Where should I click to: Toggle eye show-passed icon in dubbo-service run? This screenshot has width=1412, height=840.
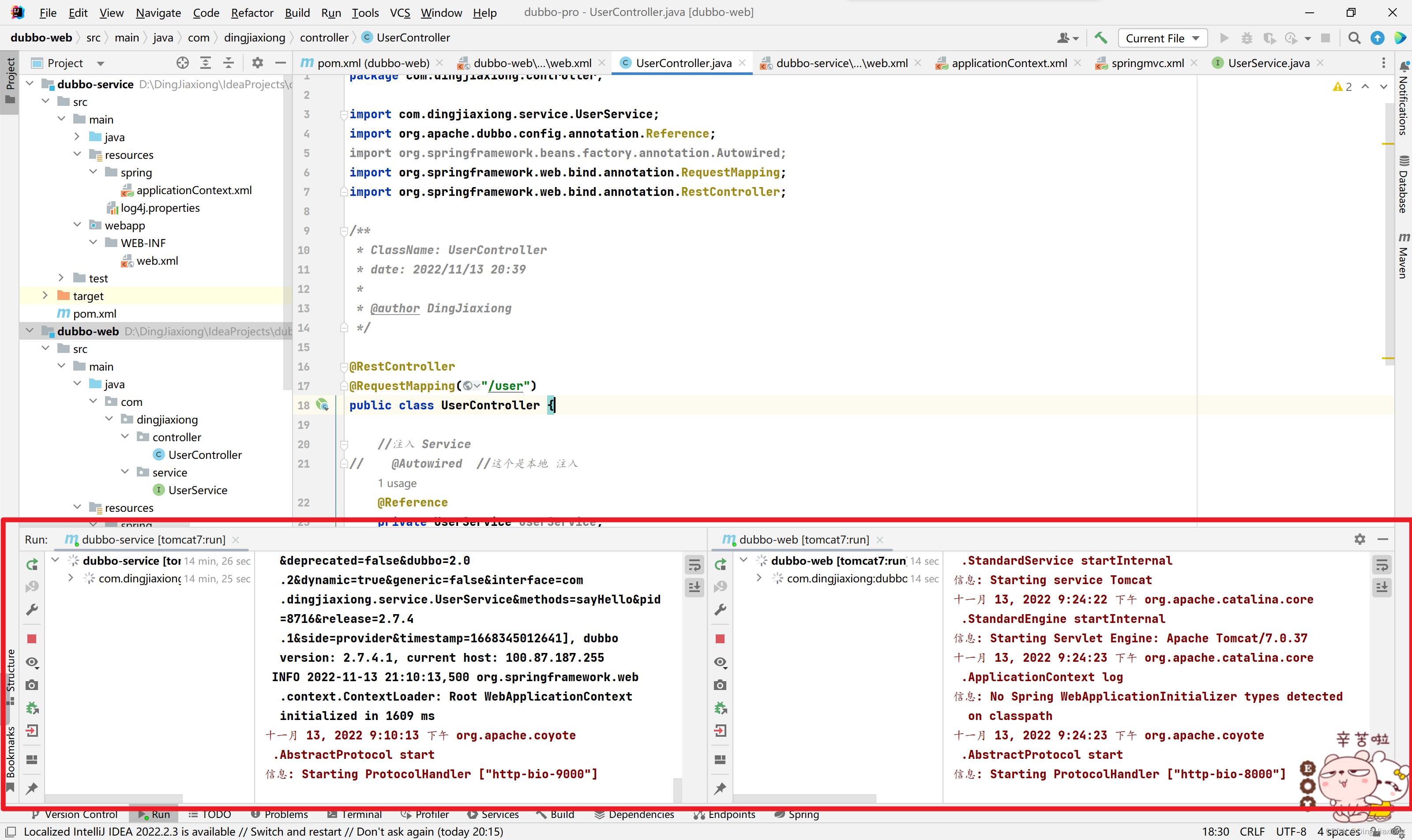tap(32, 662)
